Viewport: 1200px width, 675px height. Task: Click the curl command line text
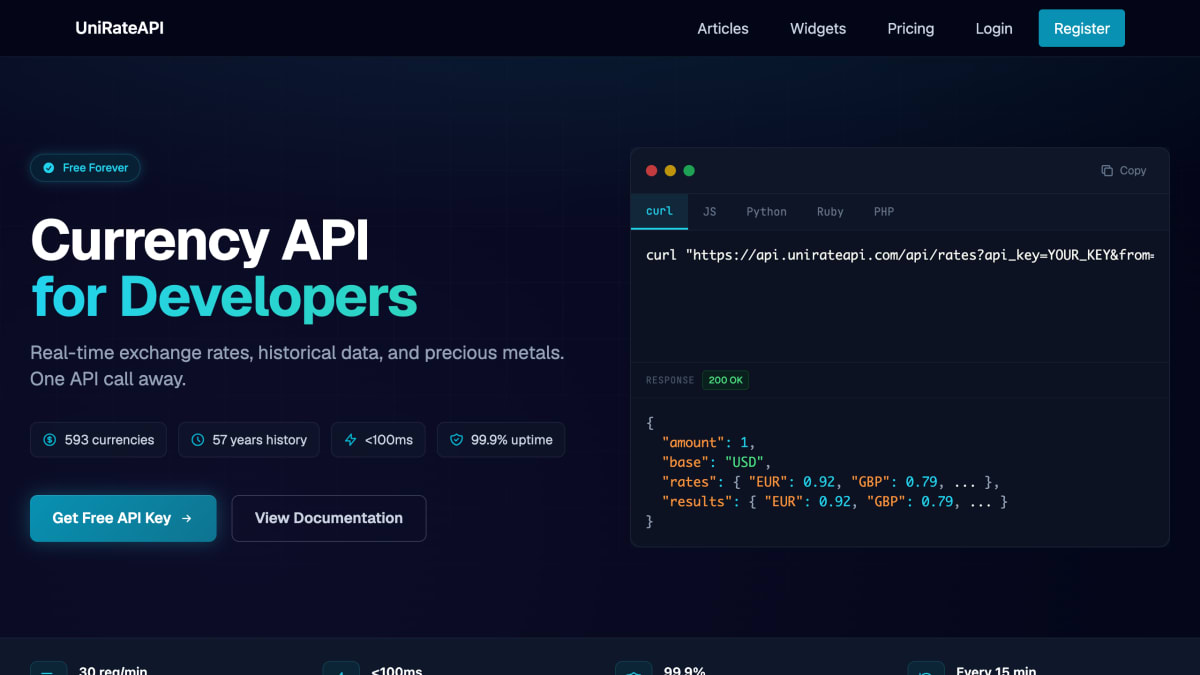(x=900, y=255)
